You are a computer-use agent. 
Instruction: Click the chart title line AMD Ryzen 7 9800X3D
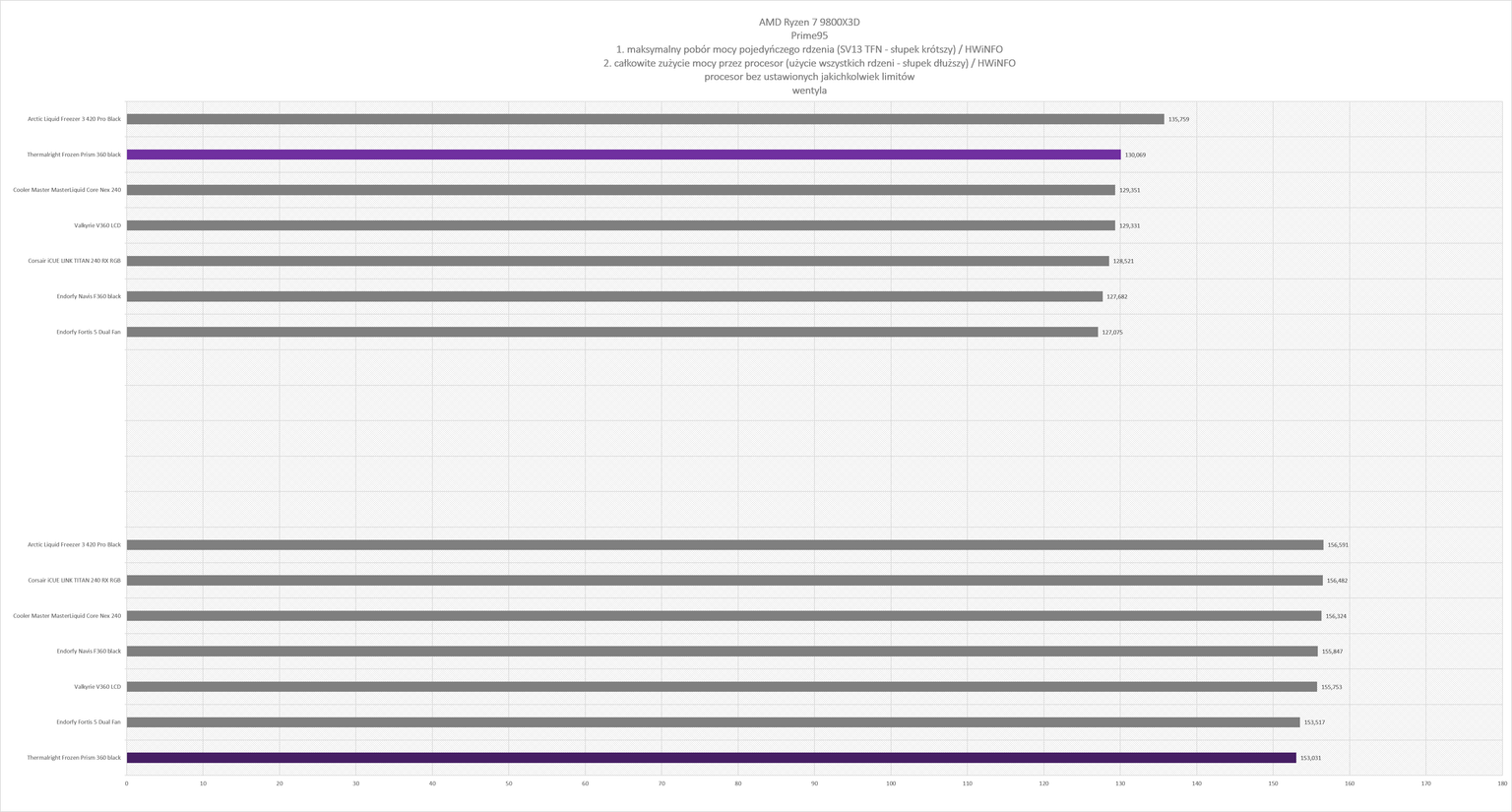(809, 22)
